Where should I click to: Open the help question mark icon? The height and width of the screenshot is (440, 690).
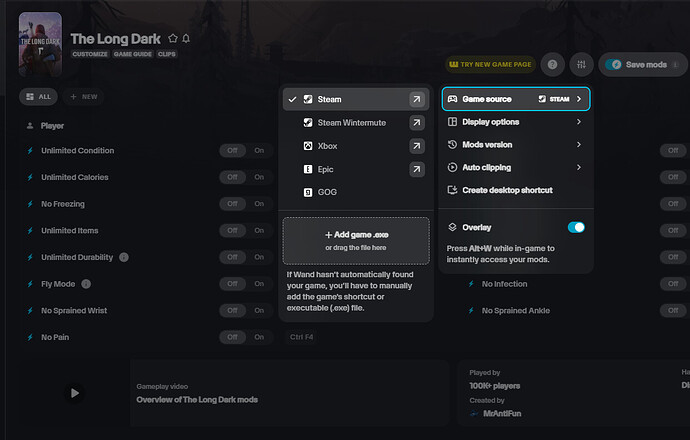click(x=552, y=64)
